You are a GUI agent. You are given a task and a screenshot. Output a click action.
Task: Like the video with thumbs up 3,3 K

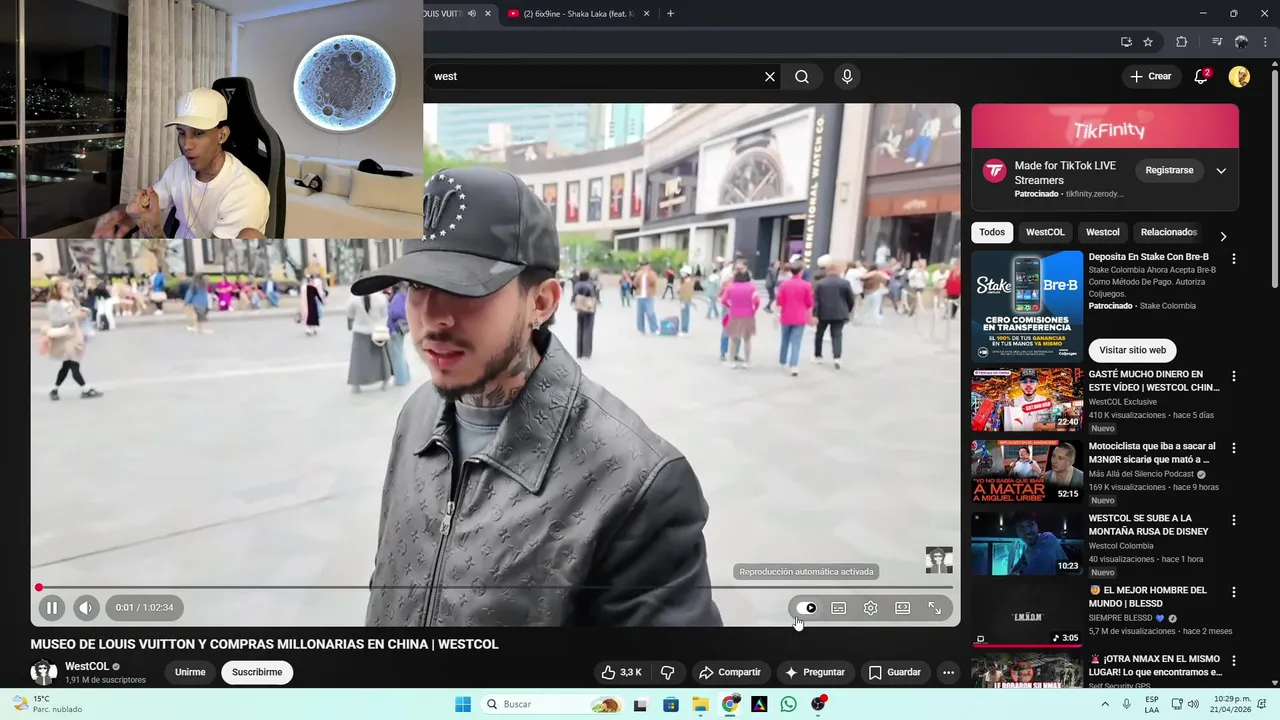(621, 672)
